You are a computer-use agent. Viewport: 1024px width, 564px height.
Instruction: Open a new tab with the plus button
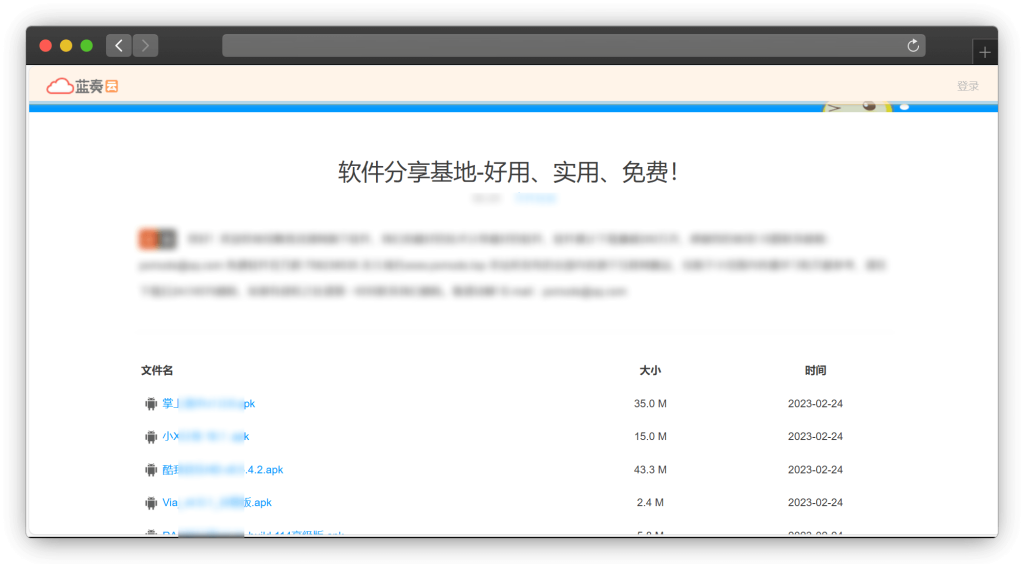(985, 52)
